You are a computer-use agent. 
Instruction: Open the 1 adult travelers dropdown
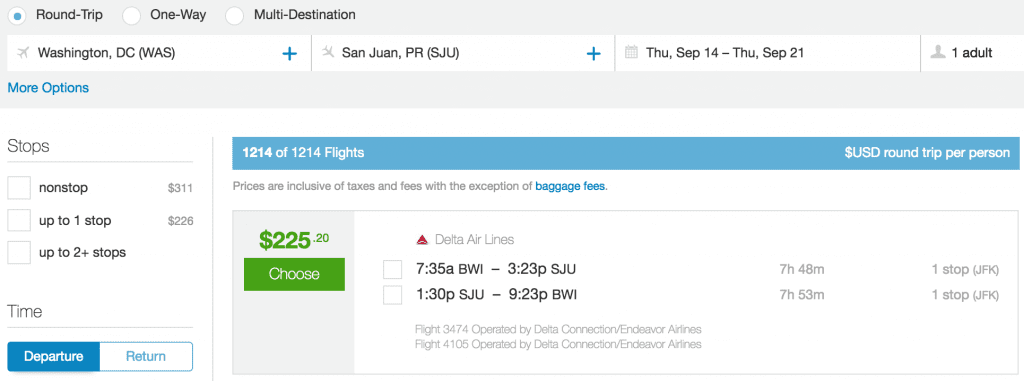pos(972,53)
